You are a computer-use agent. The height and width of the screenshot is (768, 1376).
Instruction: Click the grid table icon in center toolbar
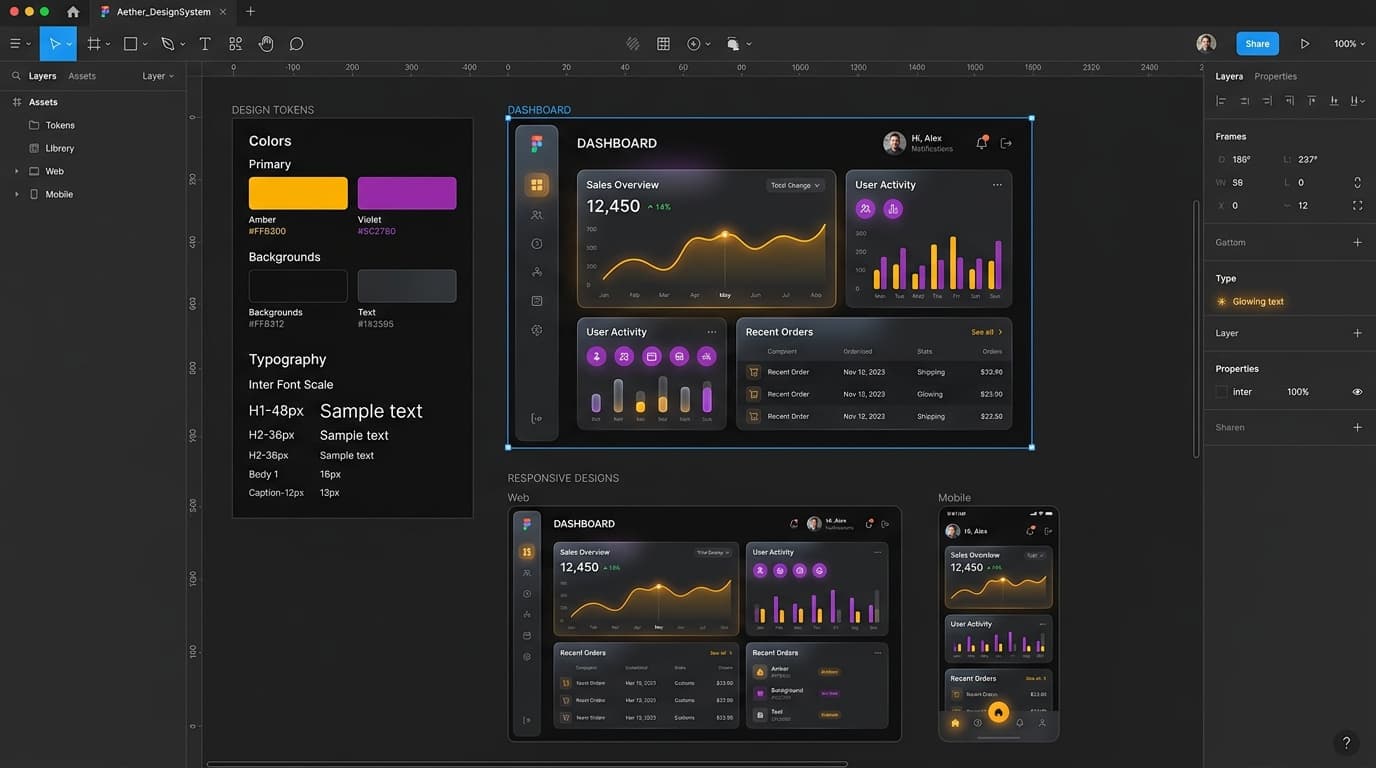(x=663, y=44)
